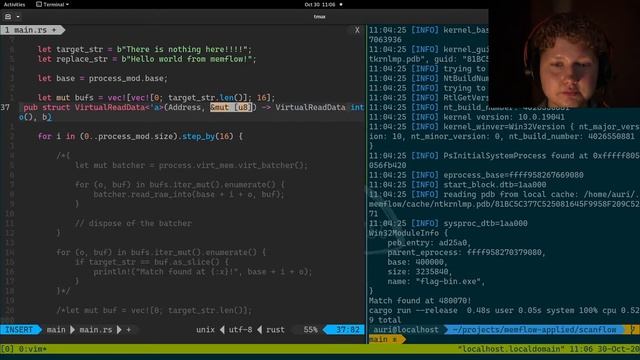Click the 'for i in (0..process_mod.size)' loop line
This screenshot has width=640, height=360.
(140, 136)
